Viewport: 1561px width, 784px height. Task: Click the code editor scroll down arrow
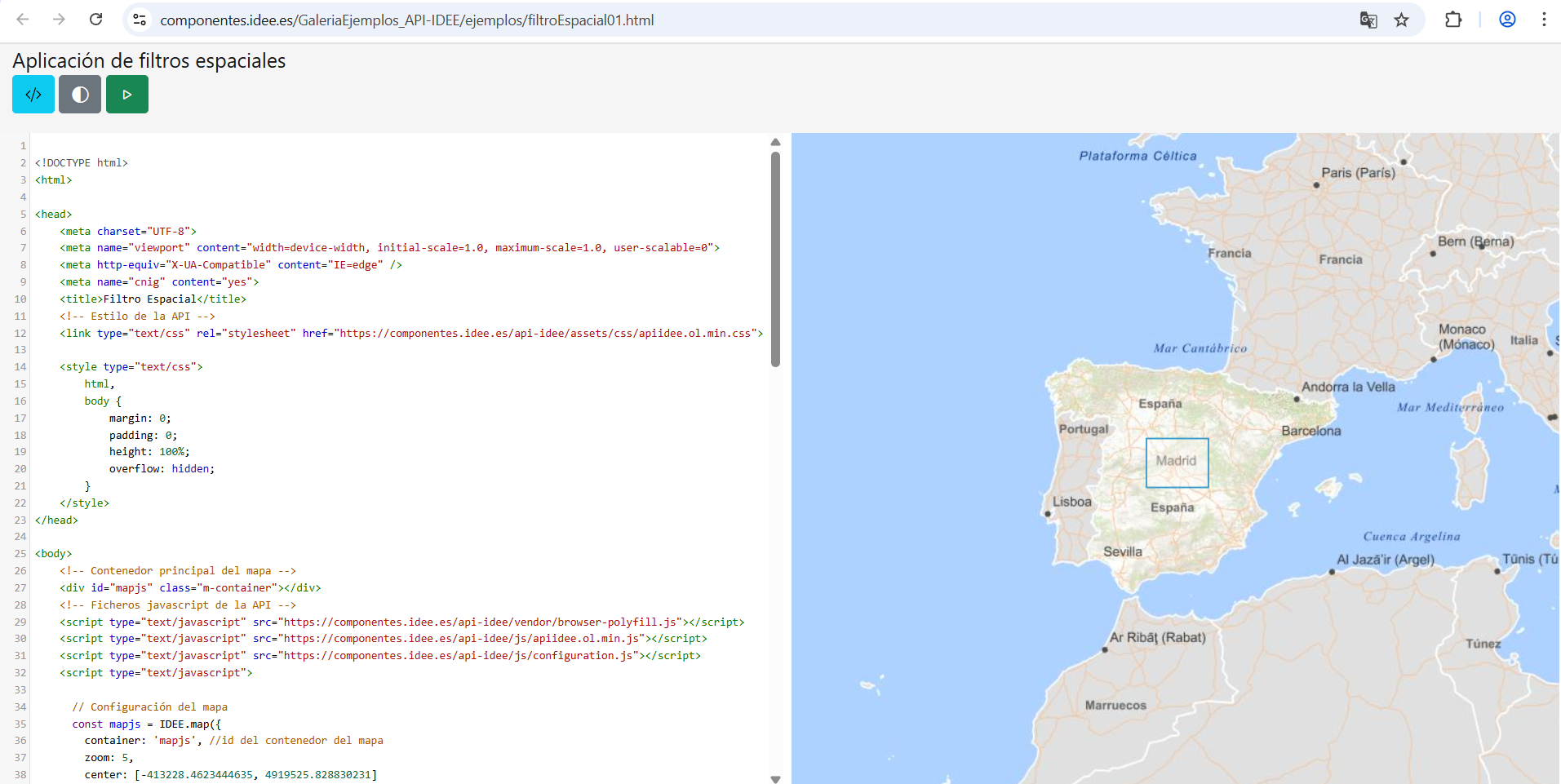tap(775, 779)
